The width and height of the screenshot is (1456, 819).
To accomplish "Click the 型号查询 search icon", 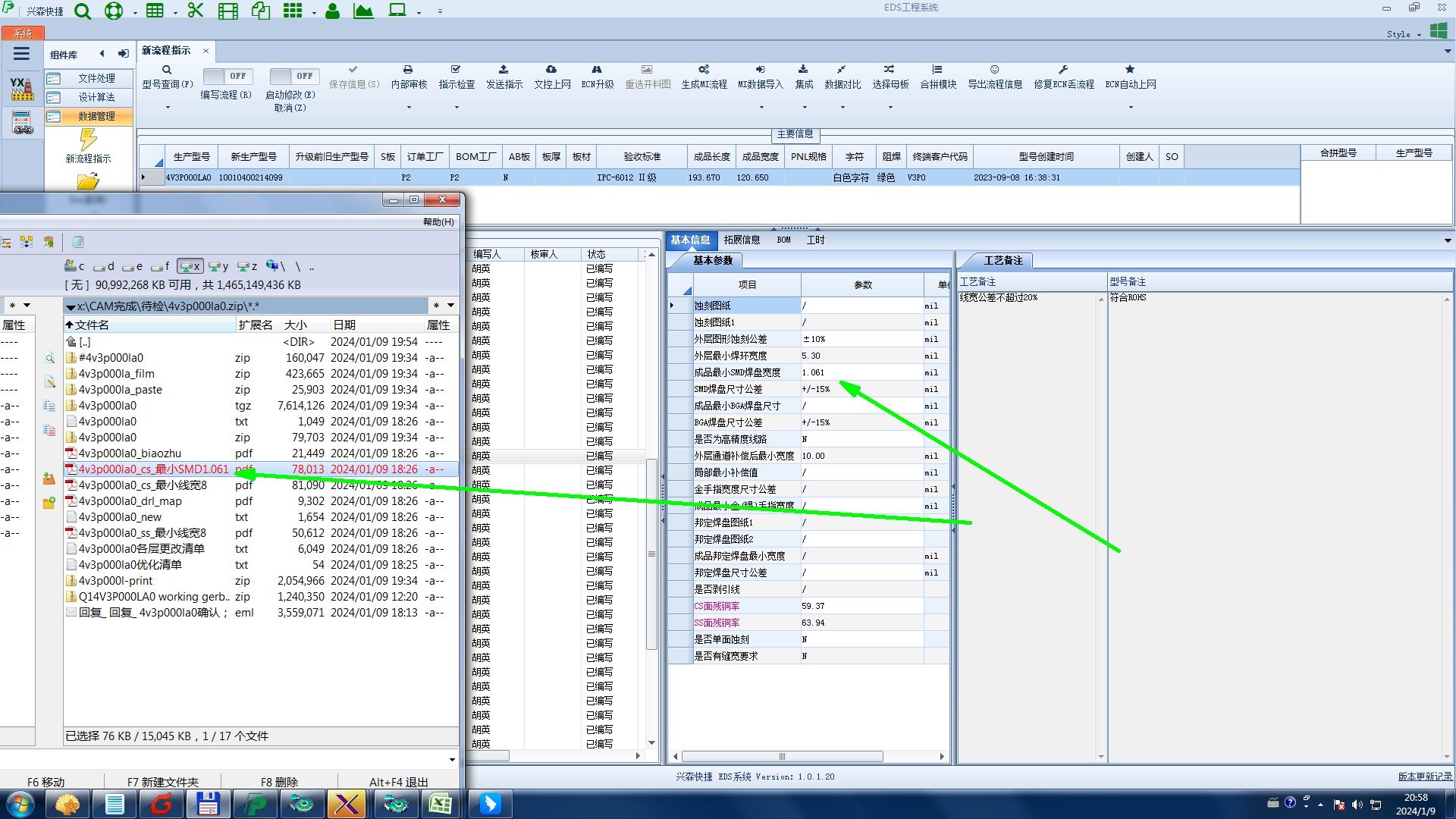I will [x=167, y=70].
